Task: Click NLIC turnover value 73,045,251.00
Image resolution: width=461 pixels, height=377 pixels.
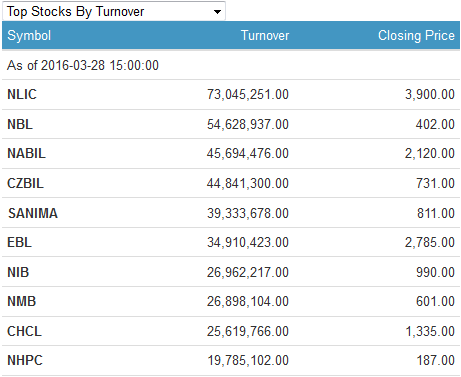Action: pos(248,94)
